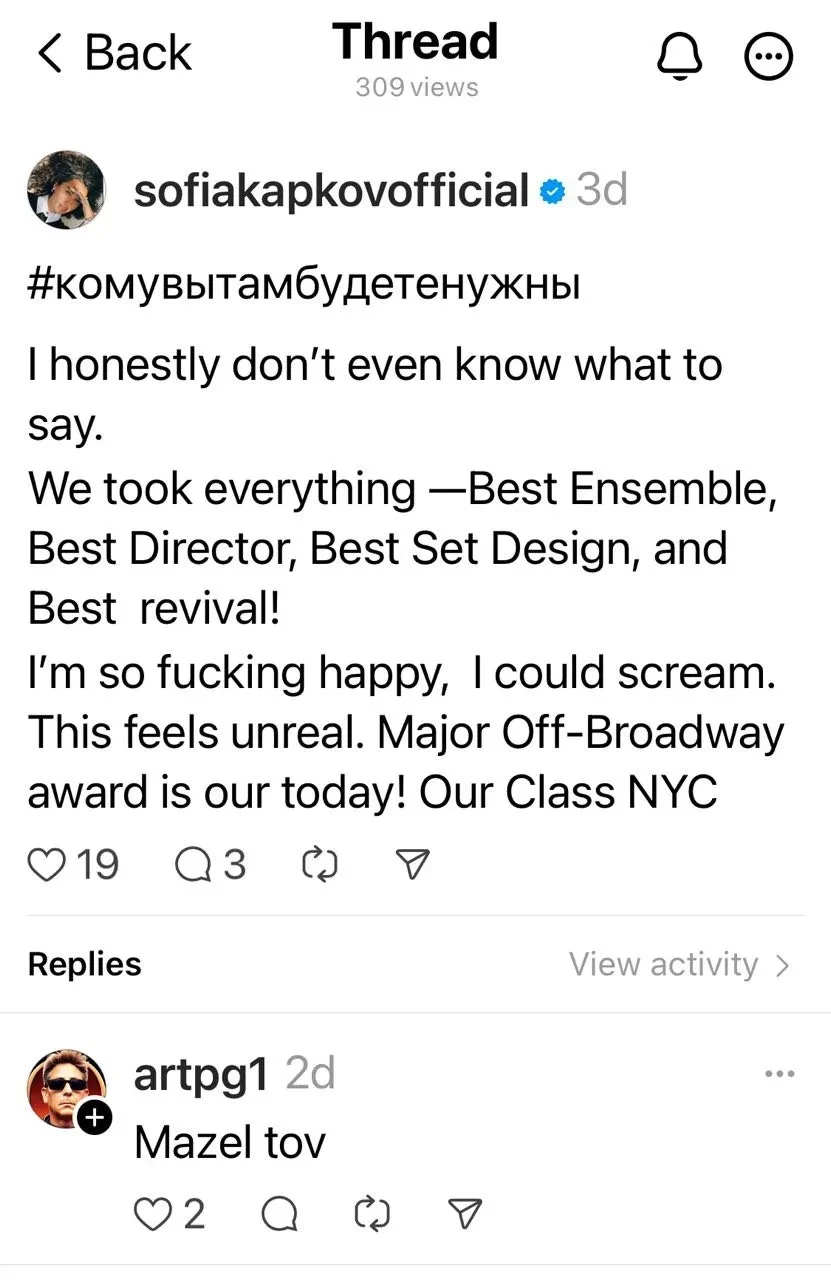Tap verified badge next to sofiakapkovofficial
Viewport: 831px width, 1280px height.
[551, 190]
